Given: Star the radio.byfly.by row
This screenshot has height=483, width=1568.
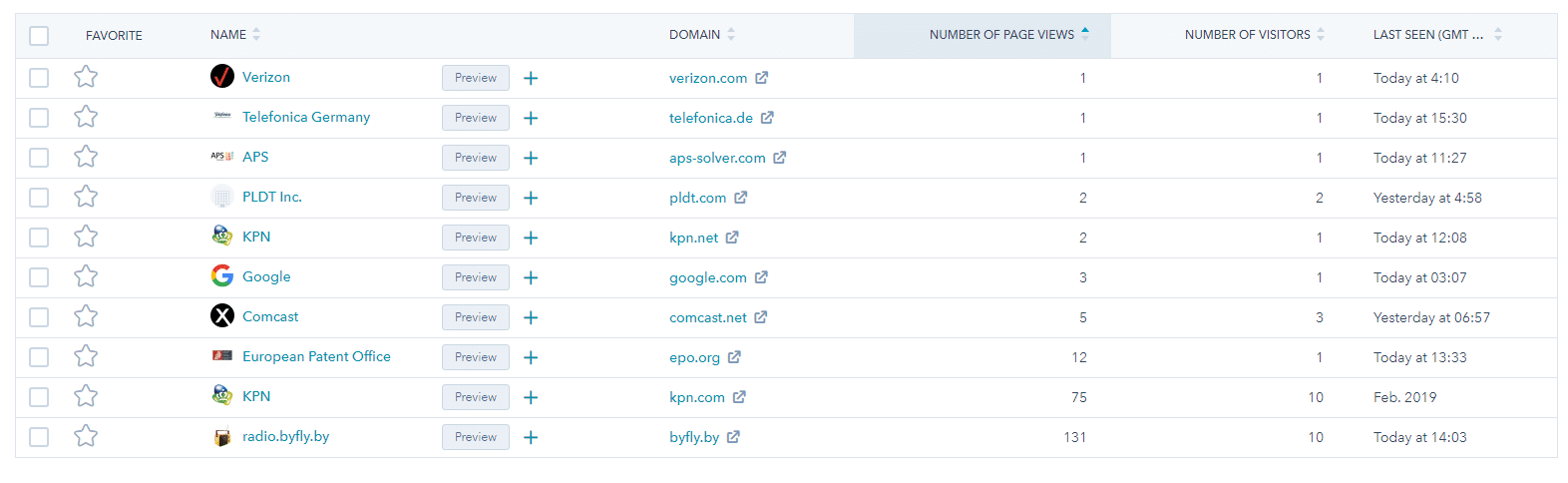Looking at the screenshot, I should click(86, 436).
